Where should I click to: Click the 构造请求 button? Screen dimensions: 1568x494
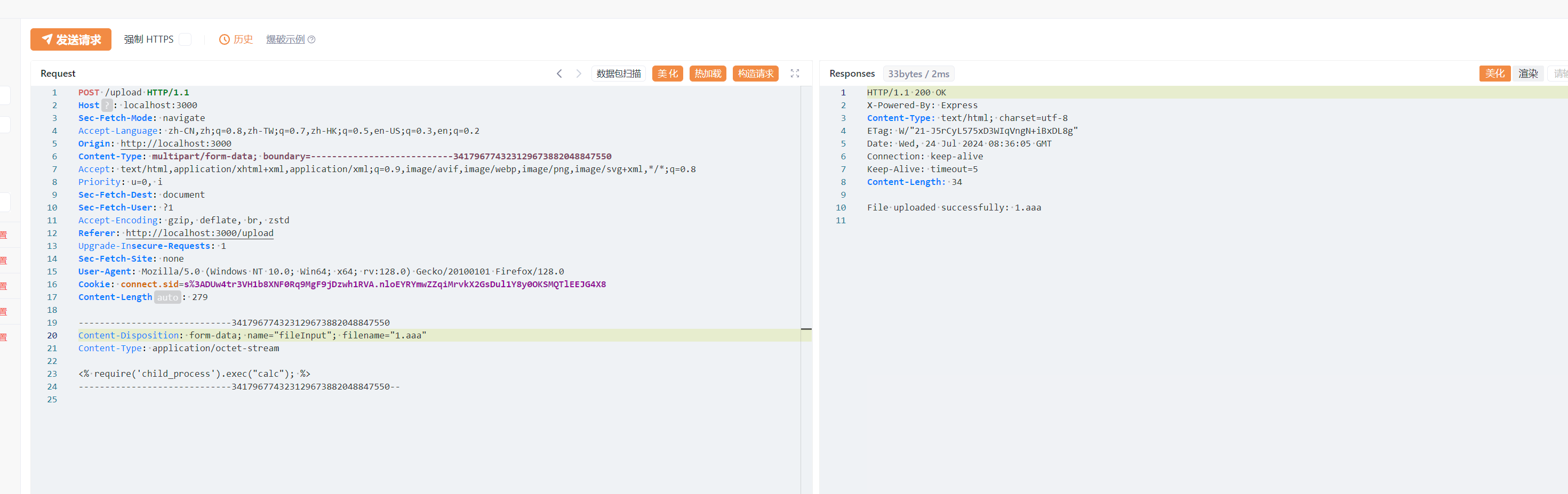pos(755,74)
